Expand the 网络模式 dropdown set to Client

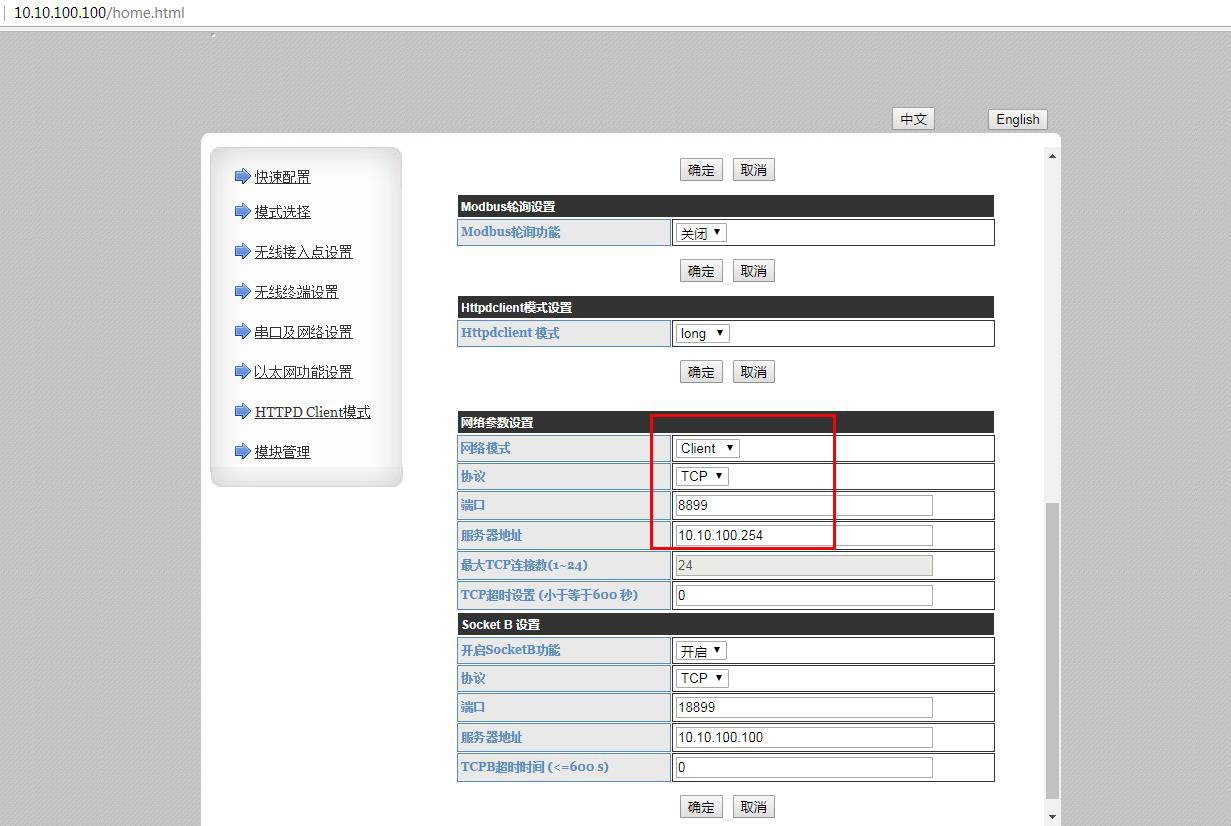click(707, 448)
